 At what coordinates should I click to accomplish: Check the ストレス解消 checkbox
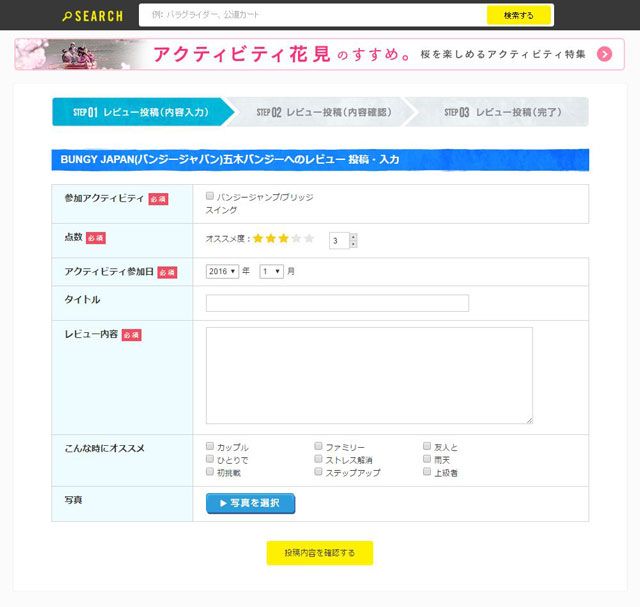(318, 459)
